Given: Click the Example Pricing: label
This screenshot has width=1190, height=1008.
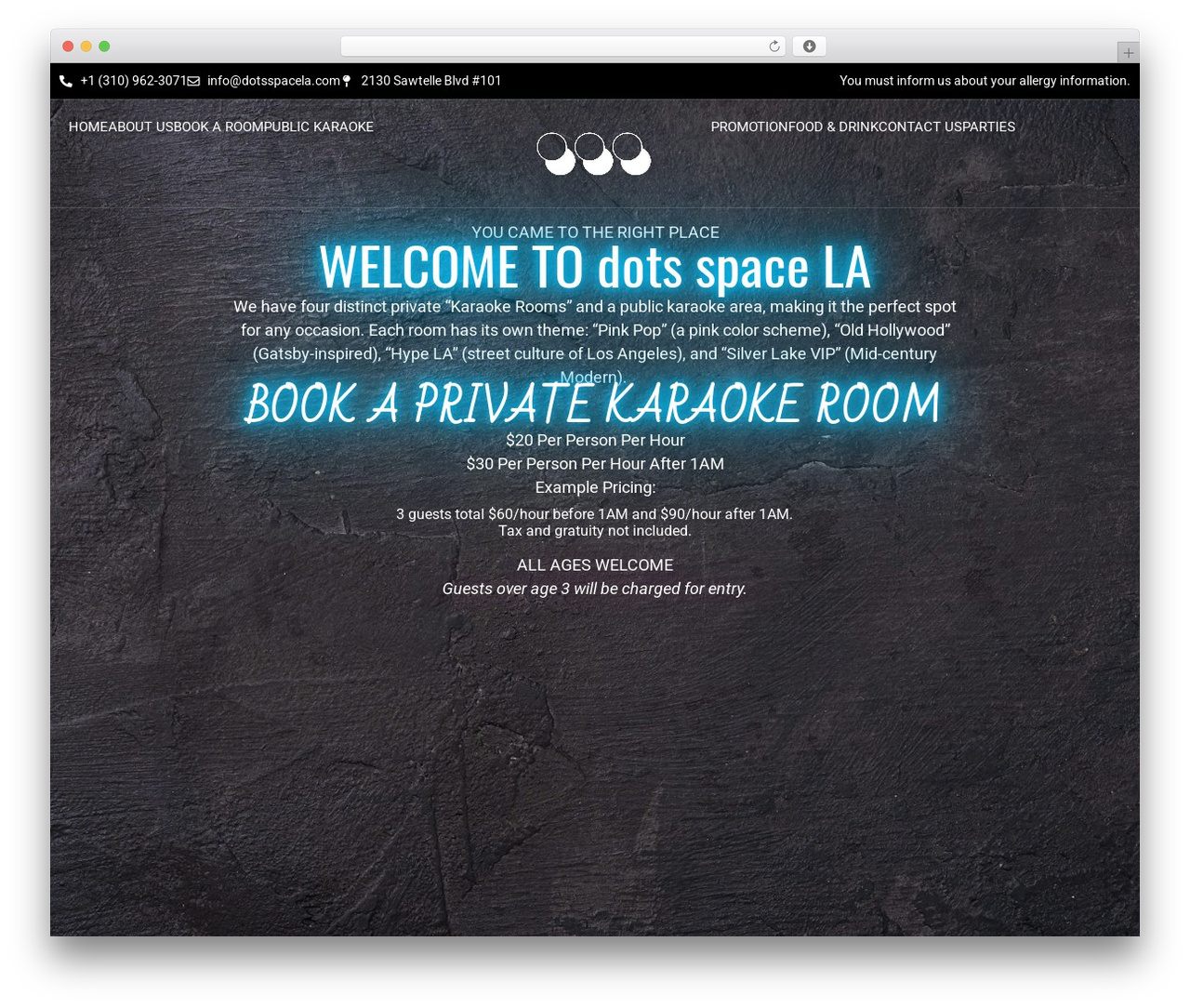Looking at the screenshot, I should 595,487.
